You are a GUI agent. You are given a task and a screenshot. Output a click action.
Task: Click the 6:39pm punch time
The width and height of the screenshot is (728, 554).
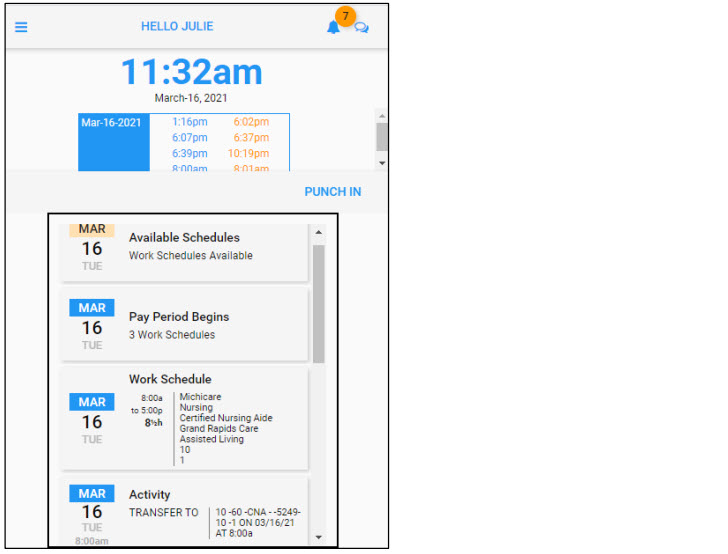[190, 154]
